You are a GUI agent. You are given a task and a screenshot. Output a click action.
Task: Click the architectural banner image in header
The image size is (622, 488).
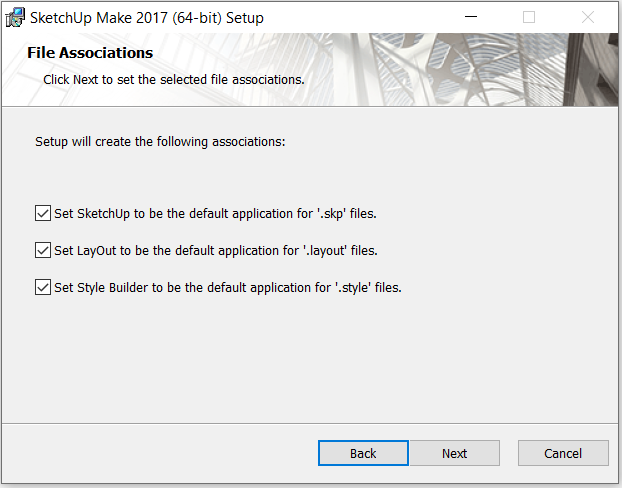[476, 69]
